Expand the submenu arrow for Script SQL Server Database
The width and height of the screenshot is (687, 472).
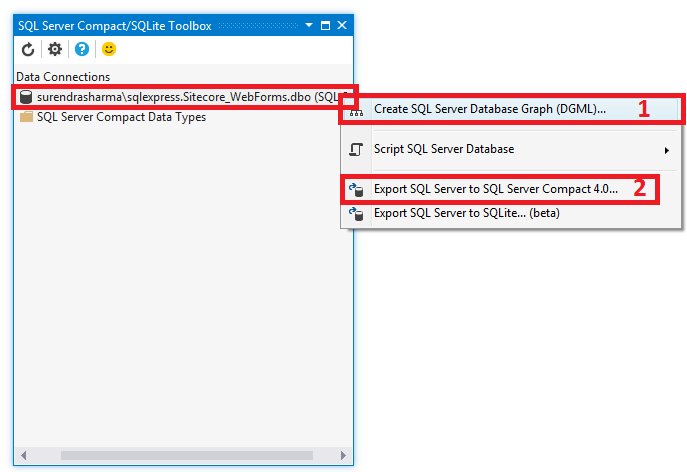(666, 150)
